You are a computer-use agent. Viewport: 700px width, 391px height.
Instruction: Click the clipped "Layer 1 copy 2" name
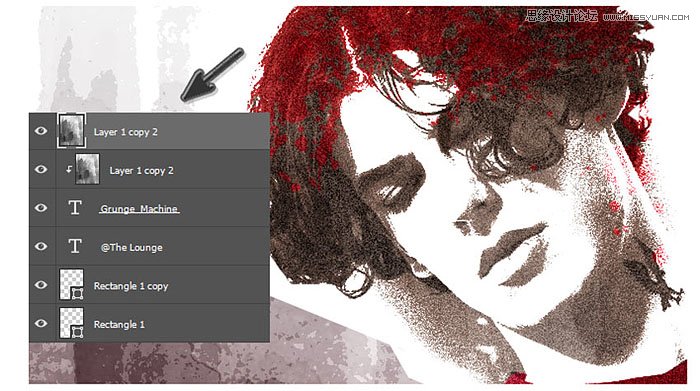point(142,171)
